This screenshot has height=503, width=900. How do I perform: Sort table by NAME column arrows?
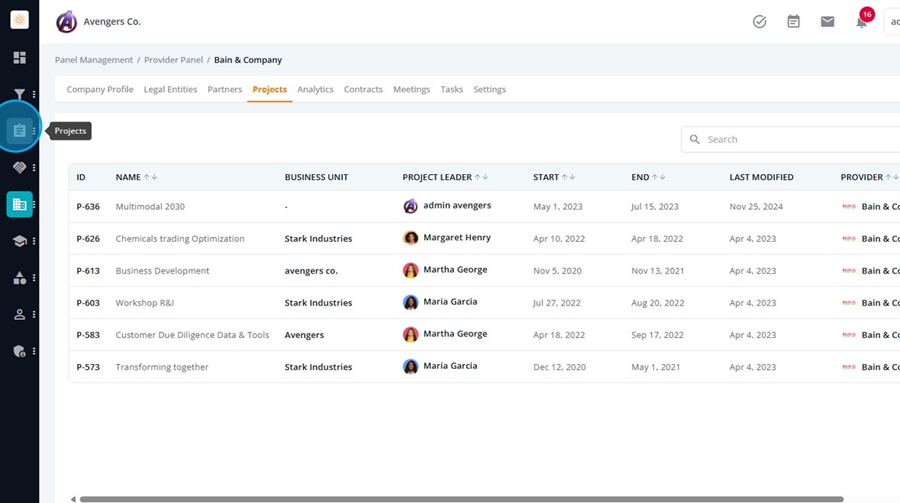(150, 177)
